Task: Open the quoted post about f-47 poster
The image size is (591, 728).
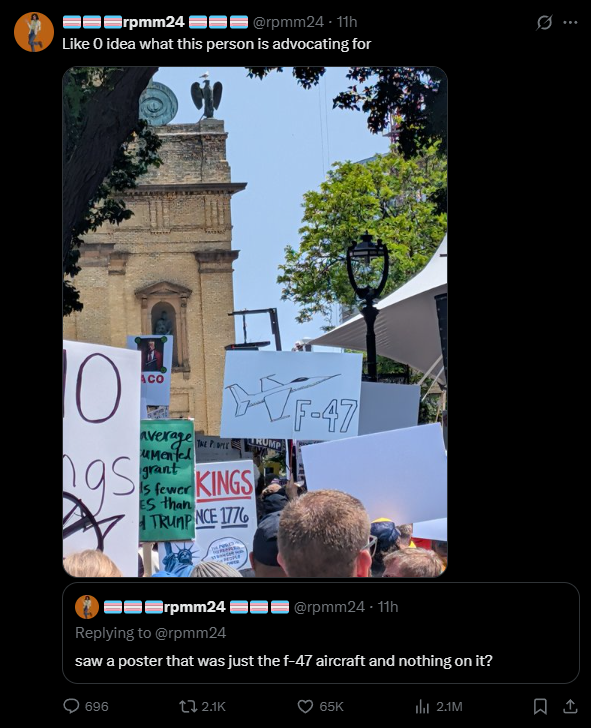Action: (321, 633)
